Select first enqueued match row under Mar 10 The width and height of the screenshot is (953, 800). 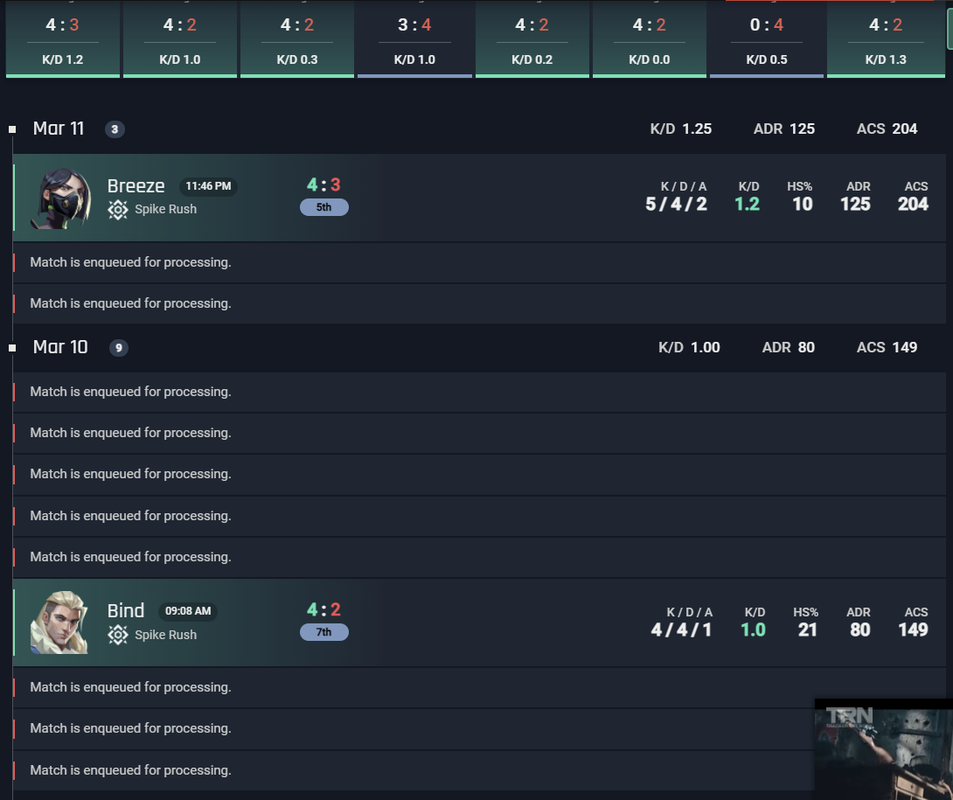click(480, 392)
